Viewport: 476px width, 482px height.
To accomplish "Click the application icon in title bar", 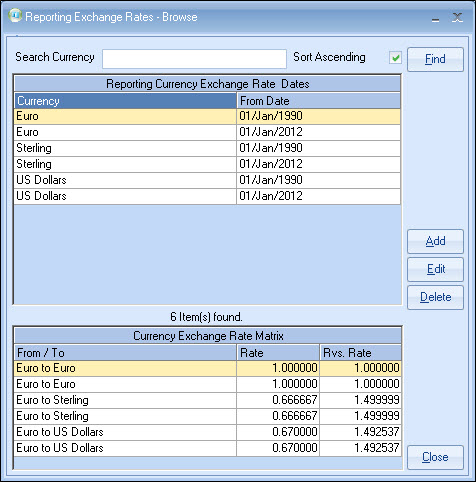I will pyautogui.click(x=15, y=16).
